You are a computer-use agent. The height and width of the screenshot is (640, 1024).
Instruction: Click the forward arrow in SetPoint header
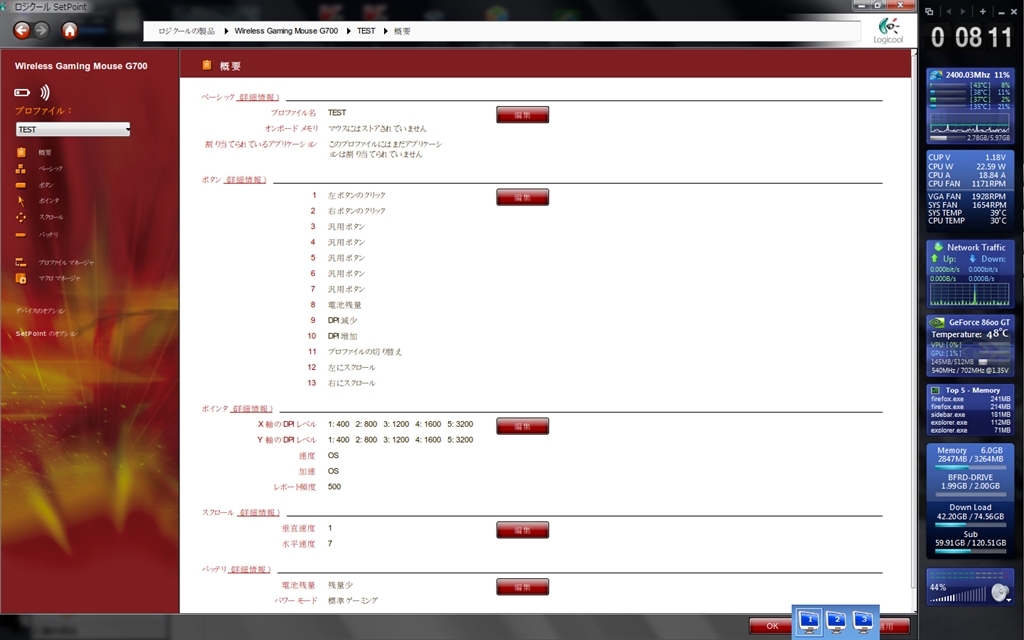click(x=41, y=30)
